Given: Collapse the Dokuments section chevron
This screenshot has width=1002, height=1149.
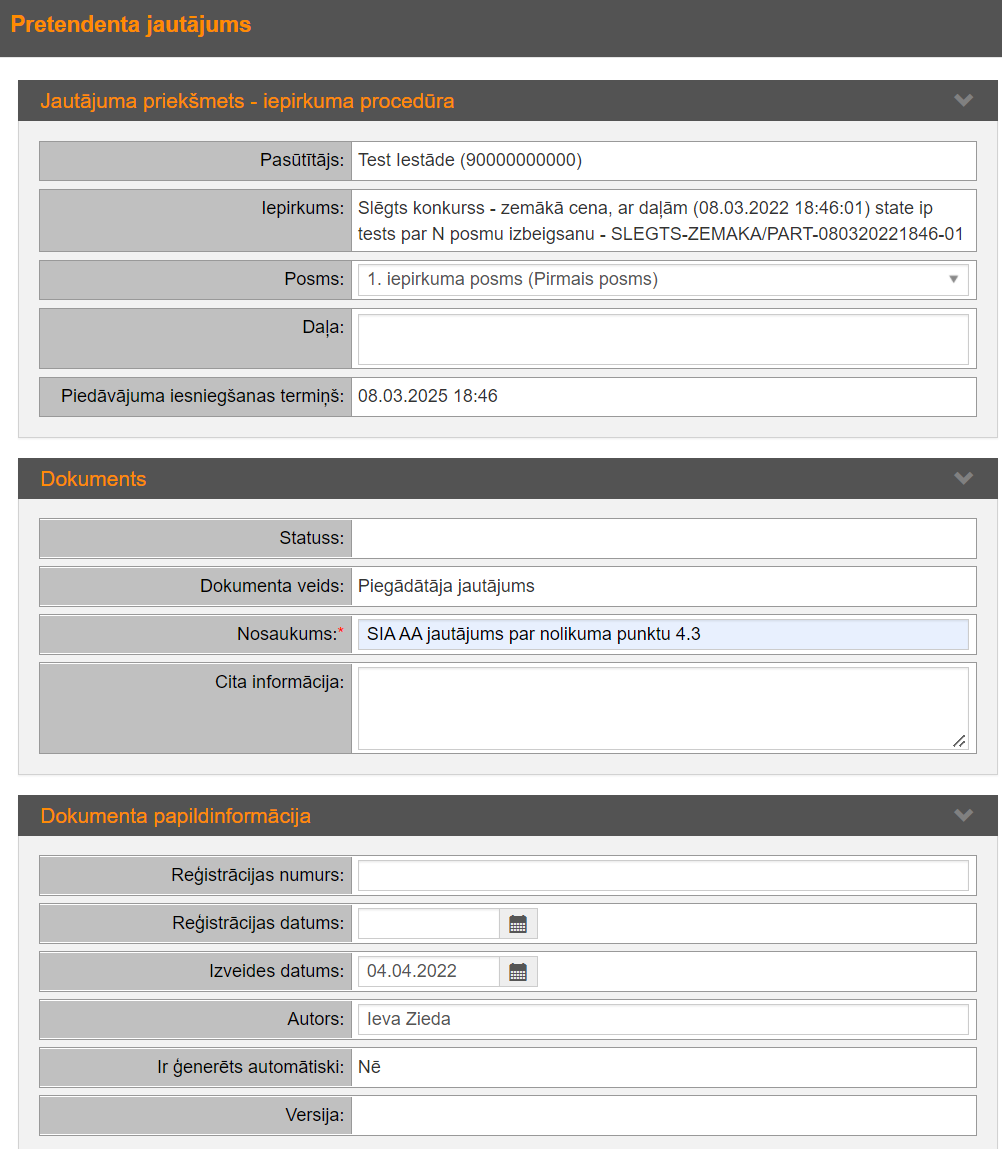Looking at the screenshot, I should pyautogui.click(x=963, y=479).
